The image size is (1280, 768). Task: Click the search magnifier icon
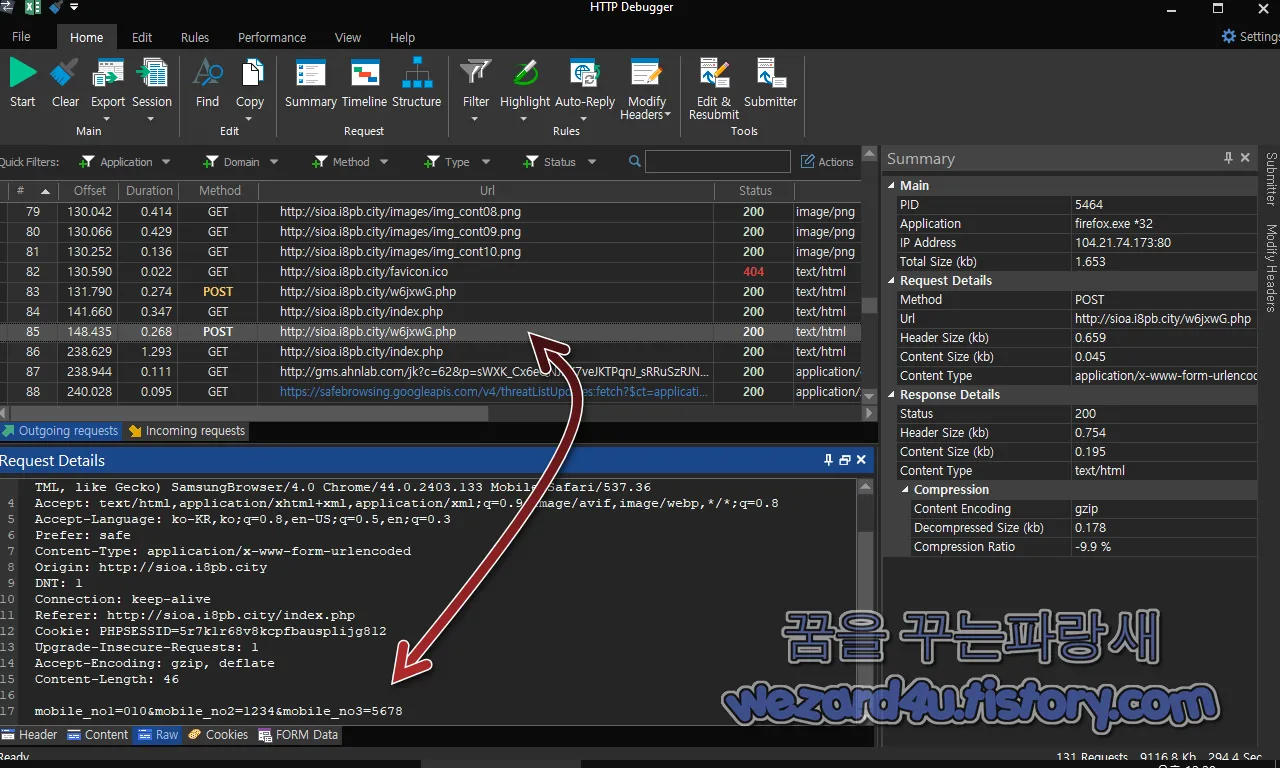635,161
